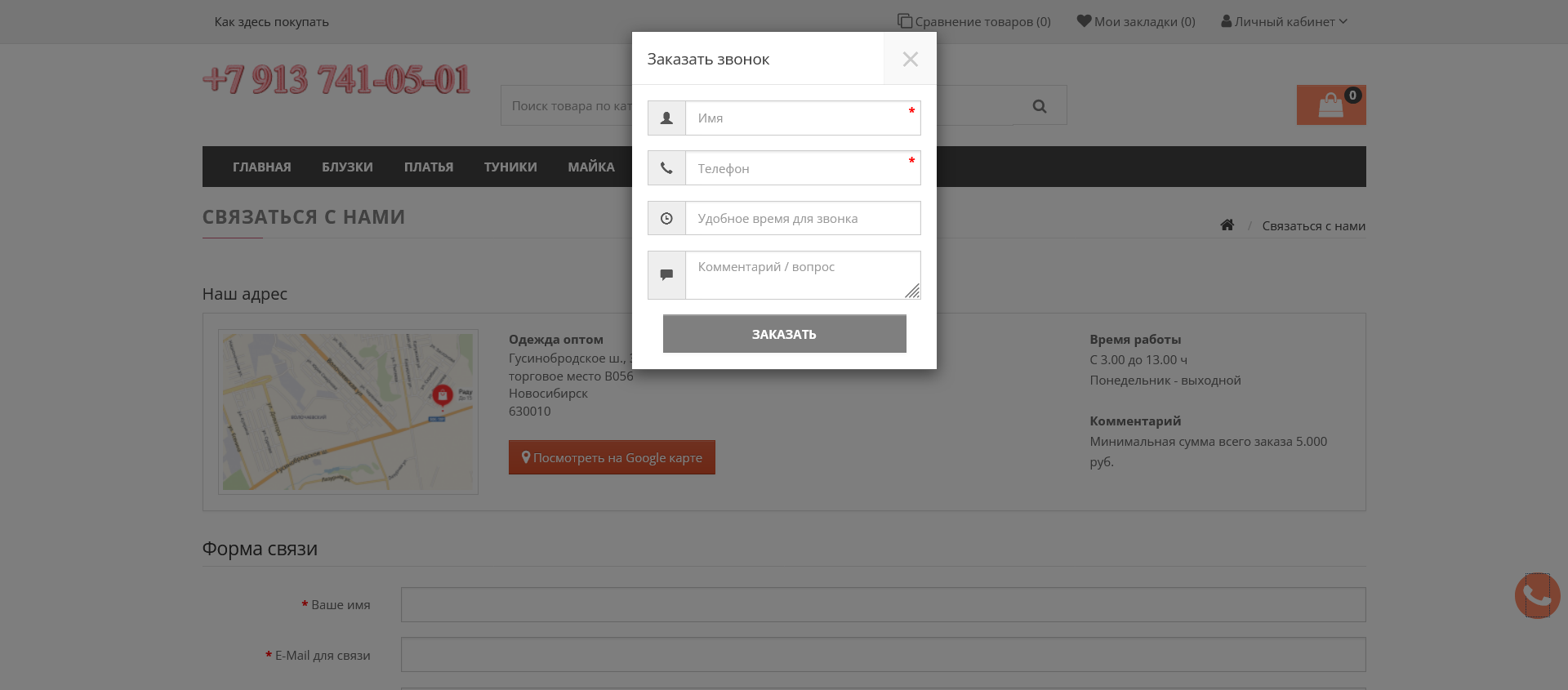Click the floating callback phone button
This screenshot has width=1568, height=690.
tap(1537, 596)
